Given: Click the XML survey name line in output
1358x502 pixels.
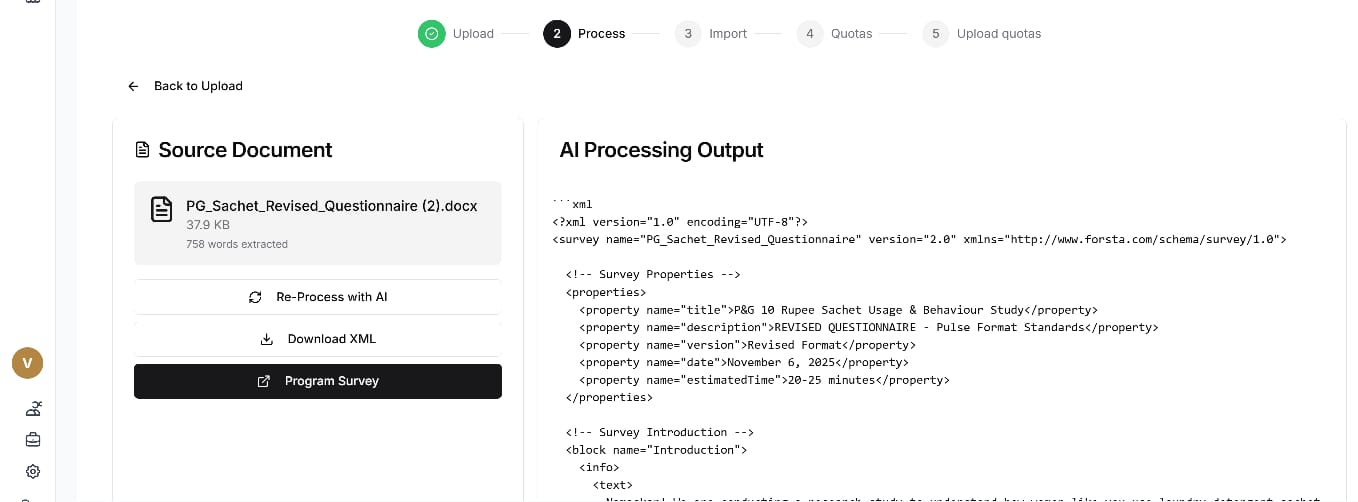Looking at the screenshot, I should [918, 240].
